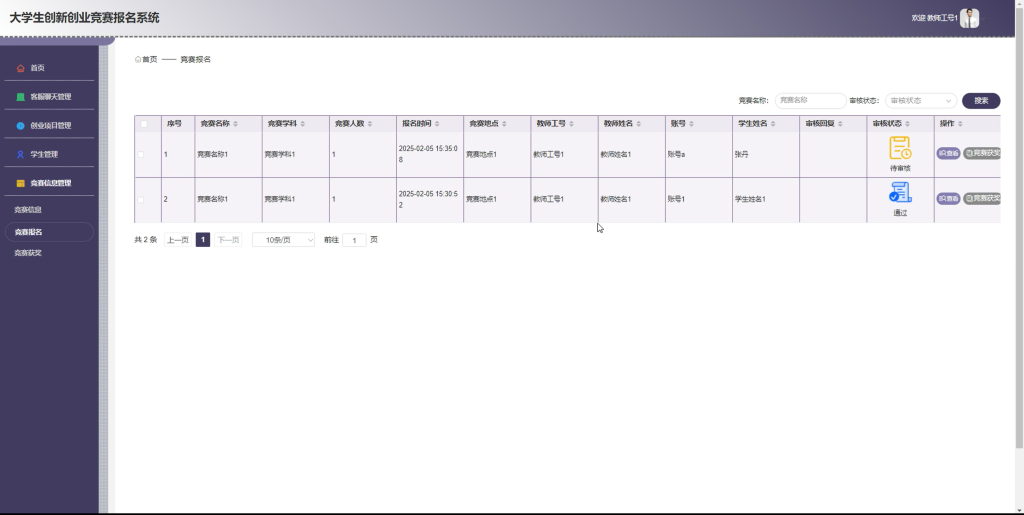Check the checkbox for row 2

140,200
